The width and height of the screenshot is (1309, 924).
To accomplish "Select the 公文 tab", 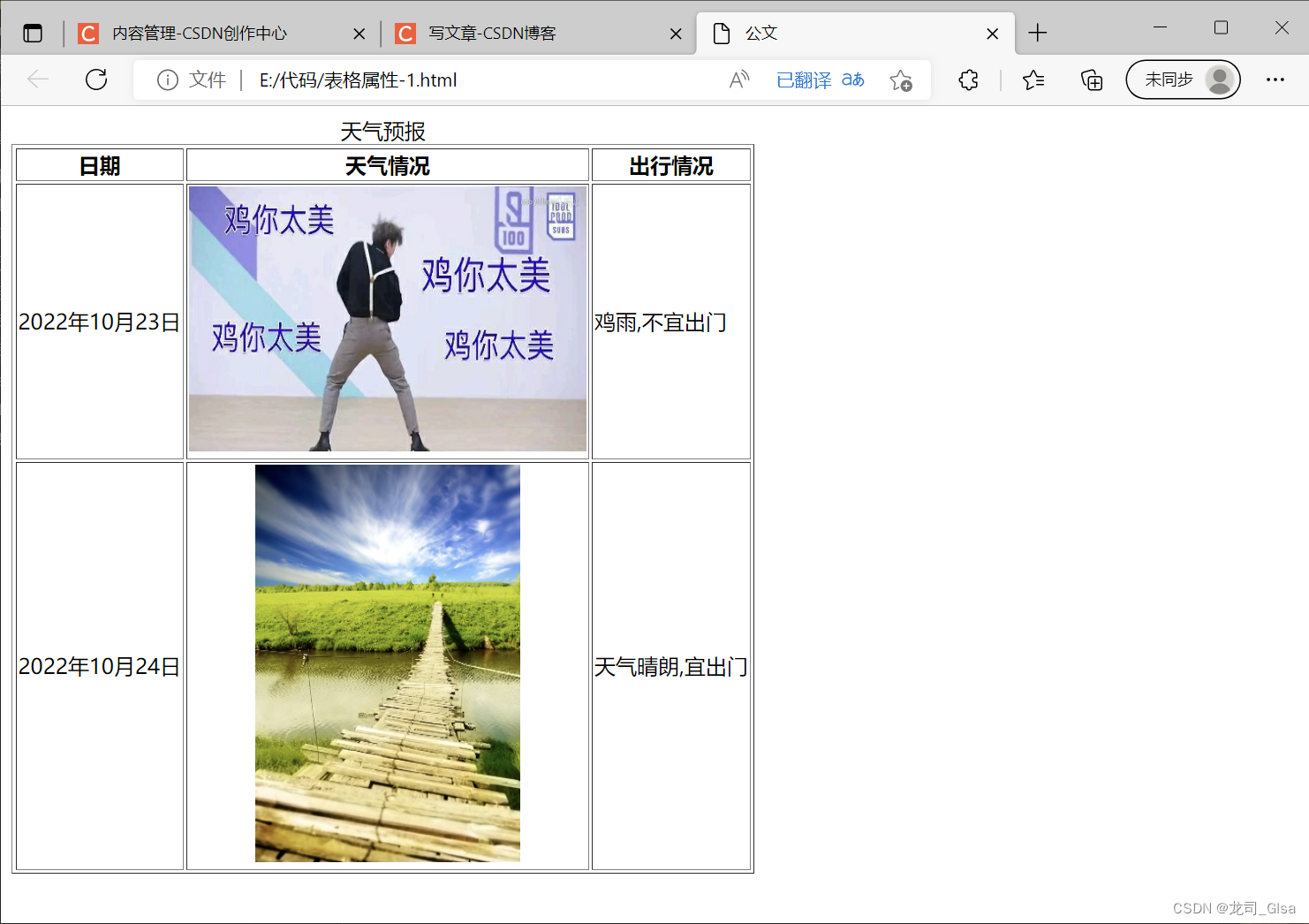I will [855, 34].
